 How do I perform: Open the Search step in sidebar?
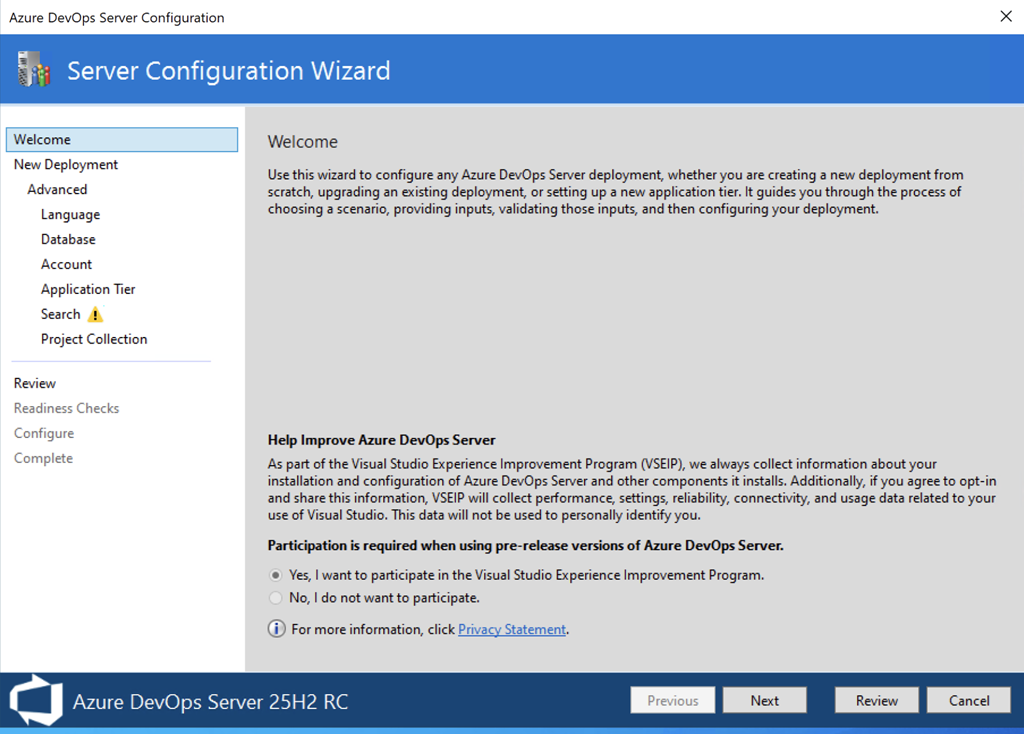pos(61,314)
